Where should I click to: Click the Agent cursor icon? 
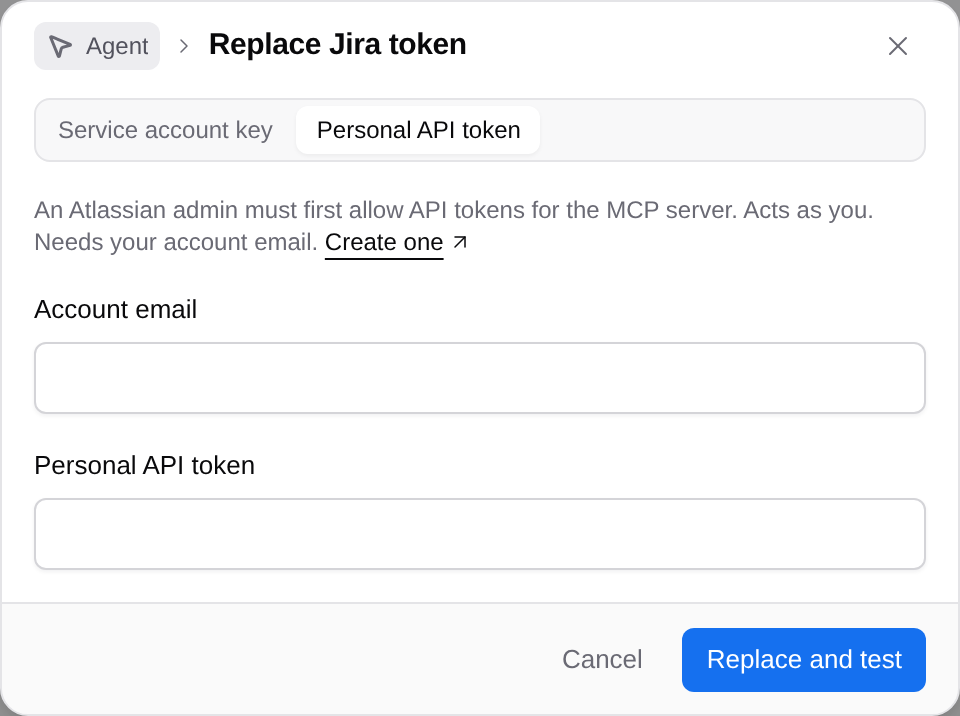(x=60, y=47)
